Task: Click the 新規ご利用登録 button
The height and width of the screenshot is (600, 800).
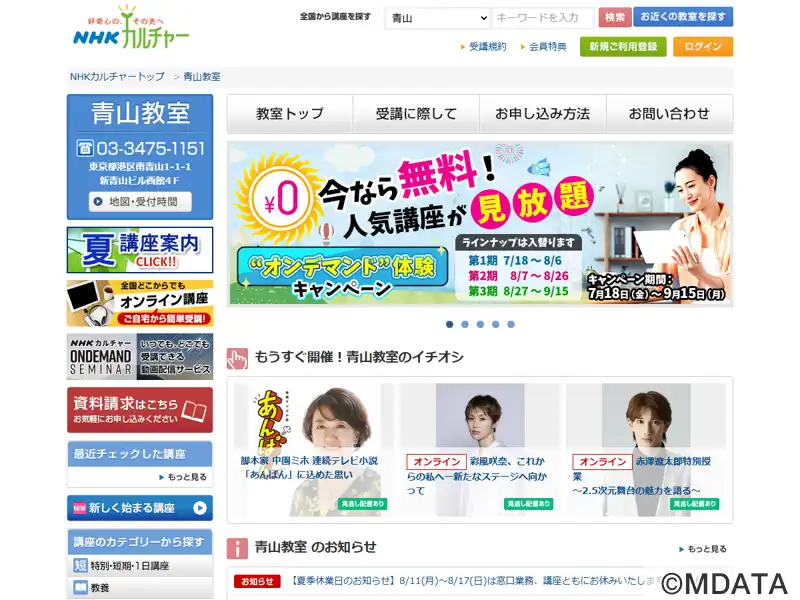Action: (623, 47)
